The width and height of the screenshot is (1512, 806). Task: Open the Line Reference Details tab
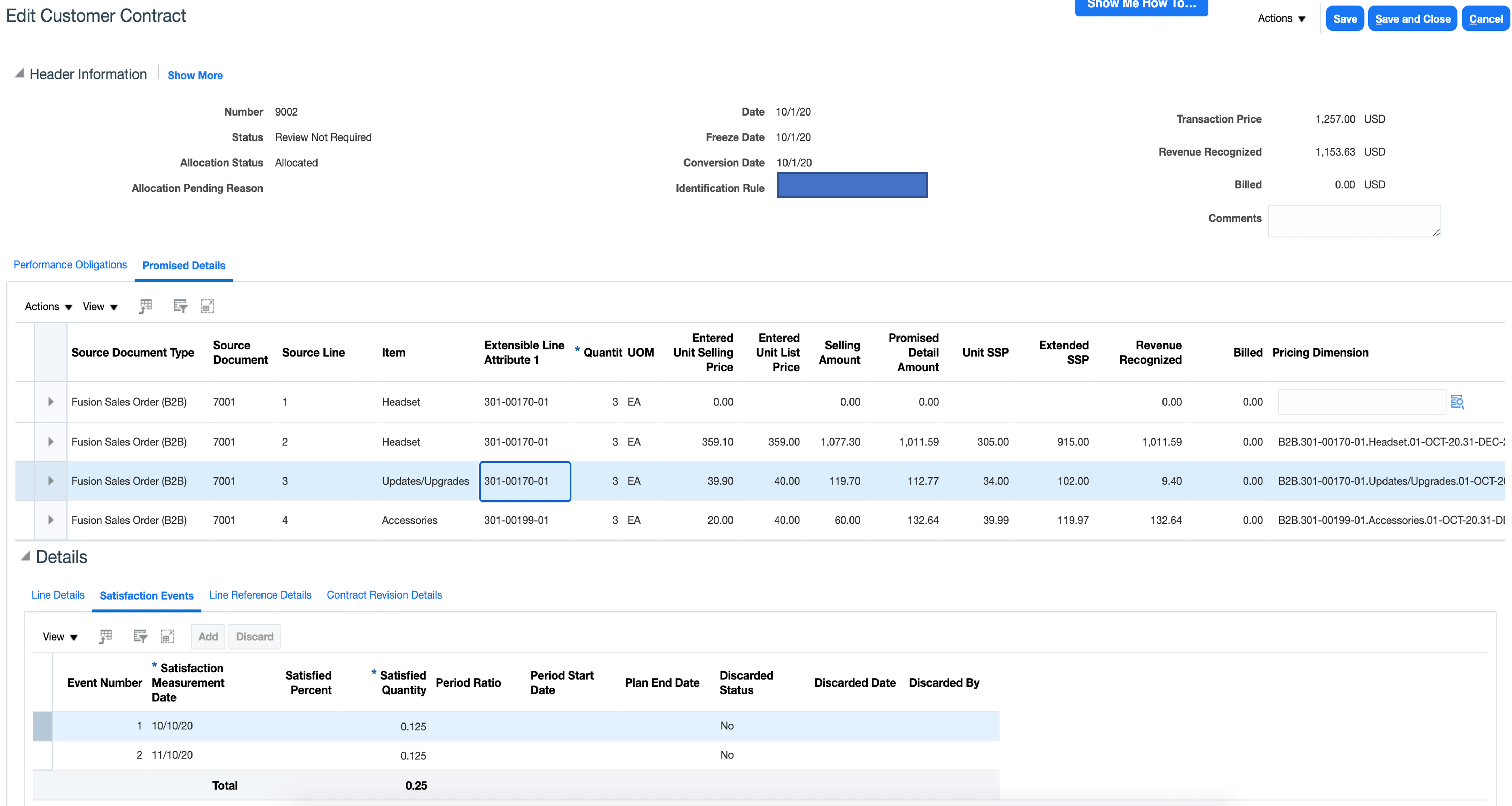(260, 595)
